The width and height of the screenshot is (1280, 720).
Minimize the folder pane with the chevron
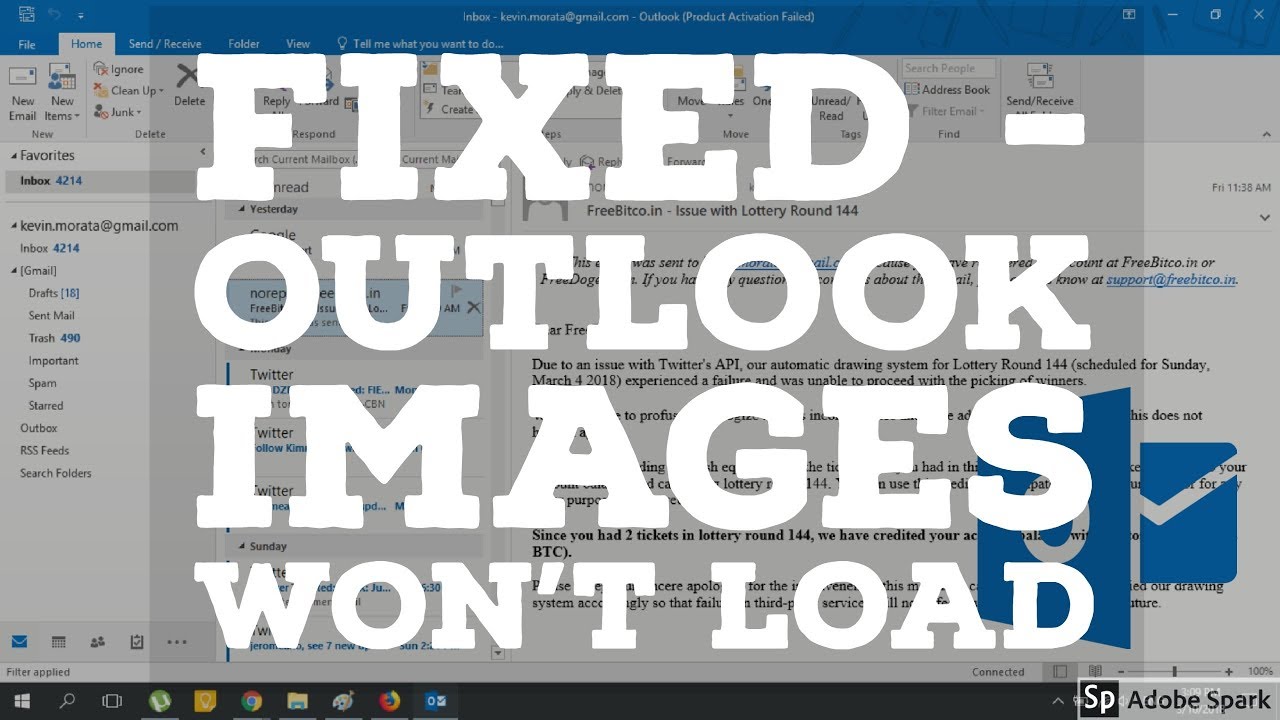203,152
